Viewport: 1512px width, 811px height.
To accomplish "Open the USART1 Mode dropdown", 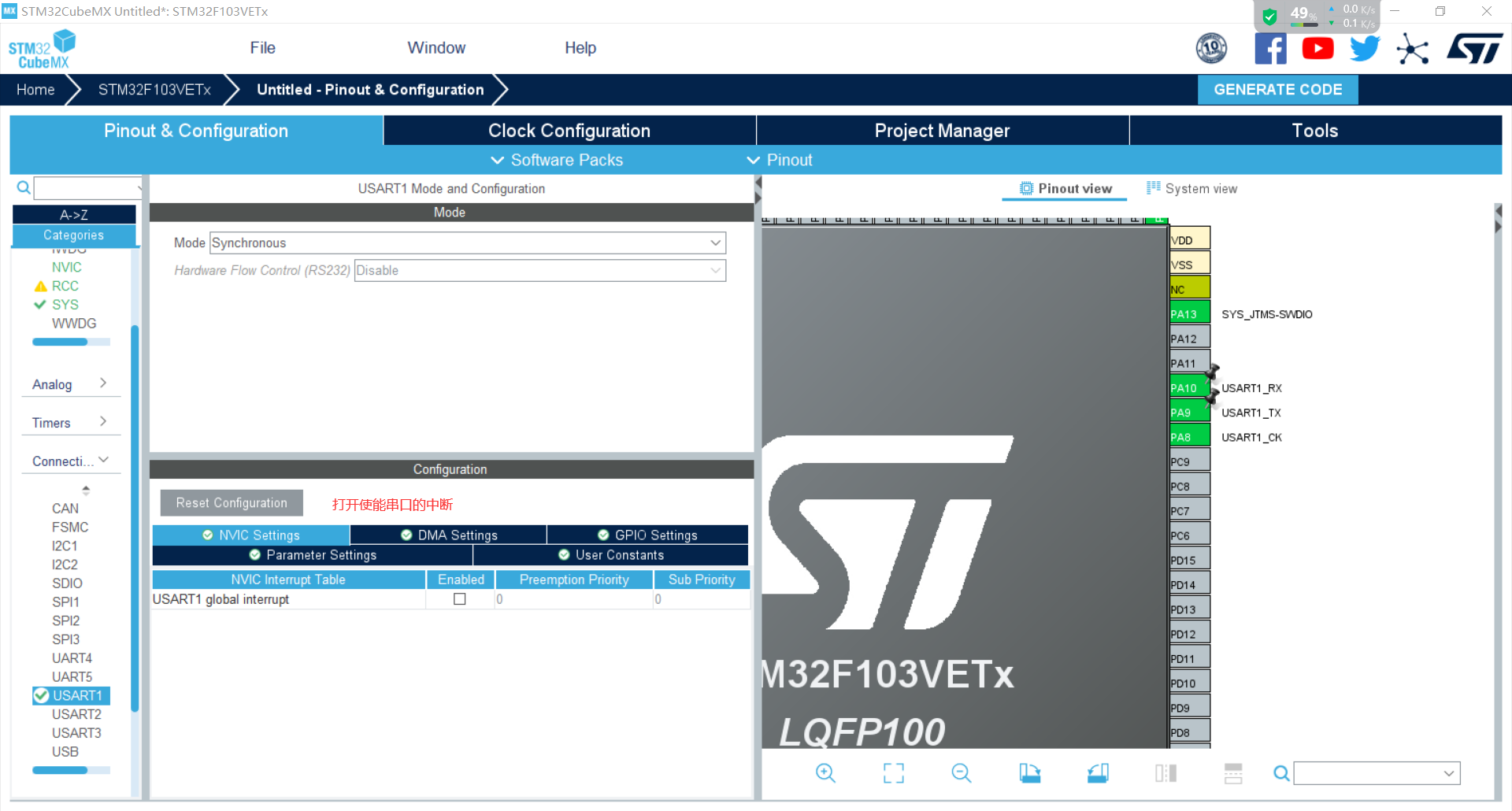I will point(468,243).
